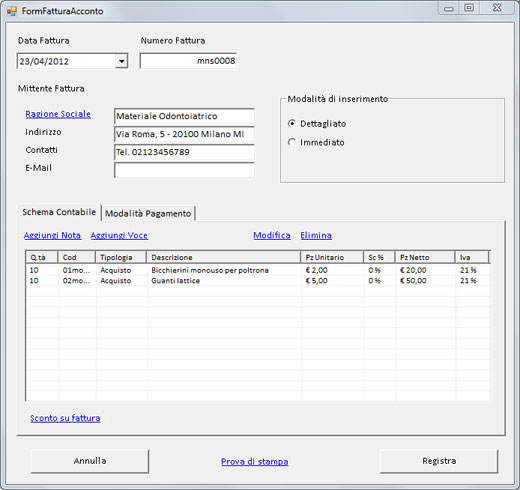Screen dimensions: 520x490
Task: Click the FormFatturaAcconto title bar app icon
Action: tap(12, 11)
